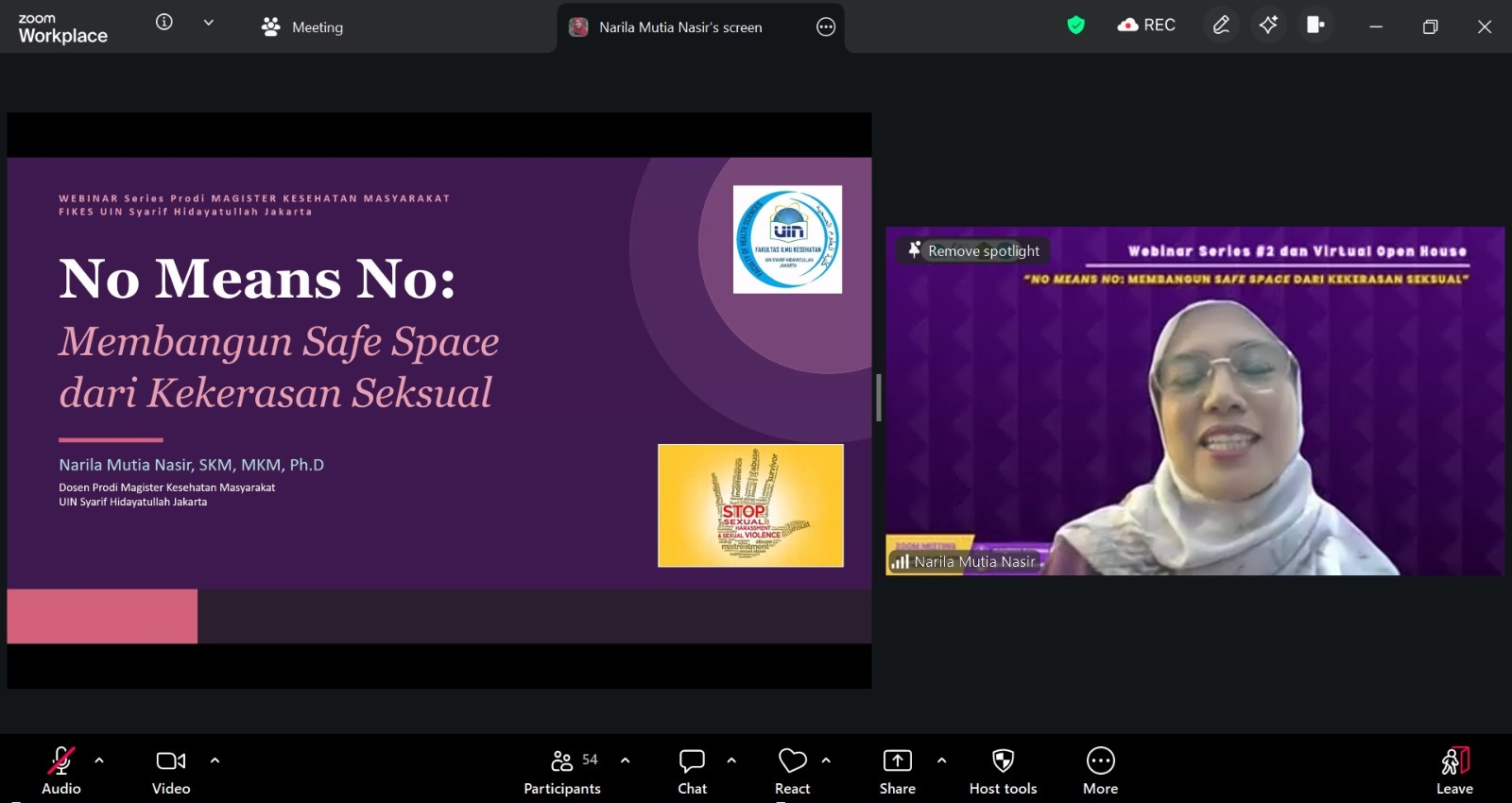Expand the React options caret
This screenshot has height=803, width=1512.
826,760
